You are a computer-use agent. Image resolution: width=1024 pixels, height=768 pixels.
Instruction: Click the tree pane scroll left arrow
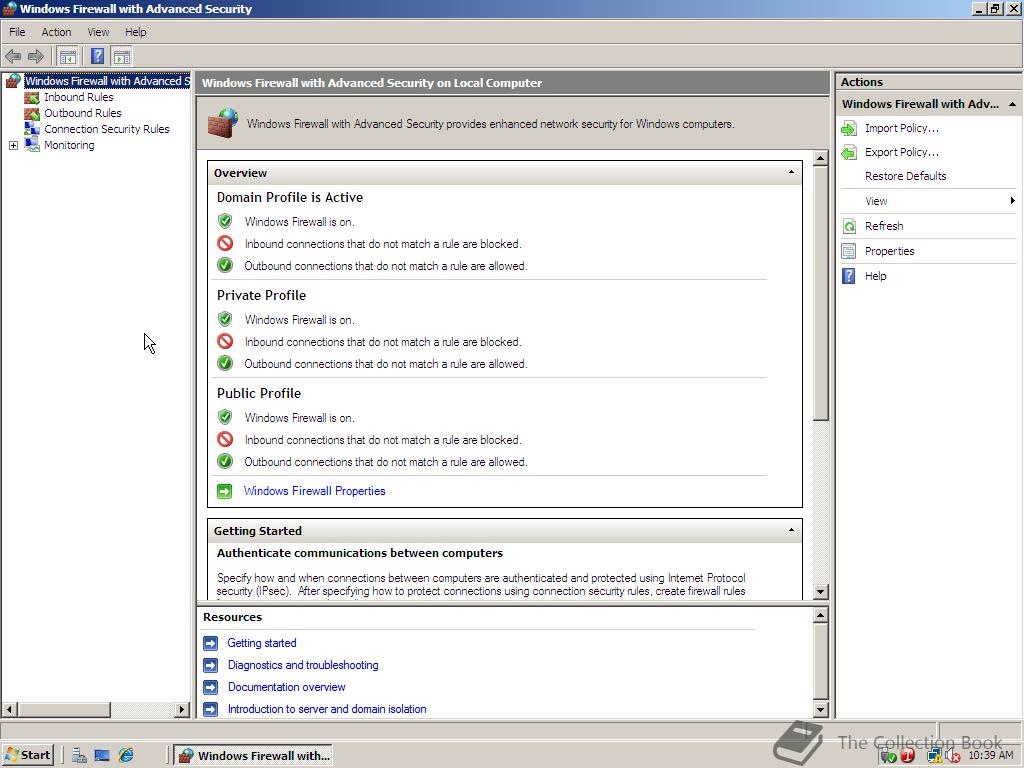click(x=9, y=709)
